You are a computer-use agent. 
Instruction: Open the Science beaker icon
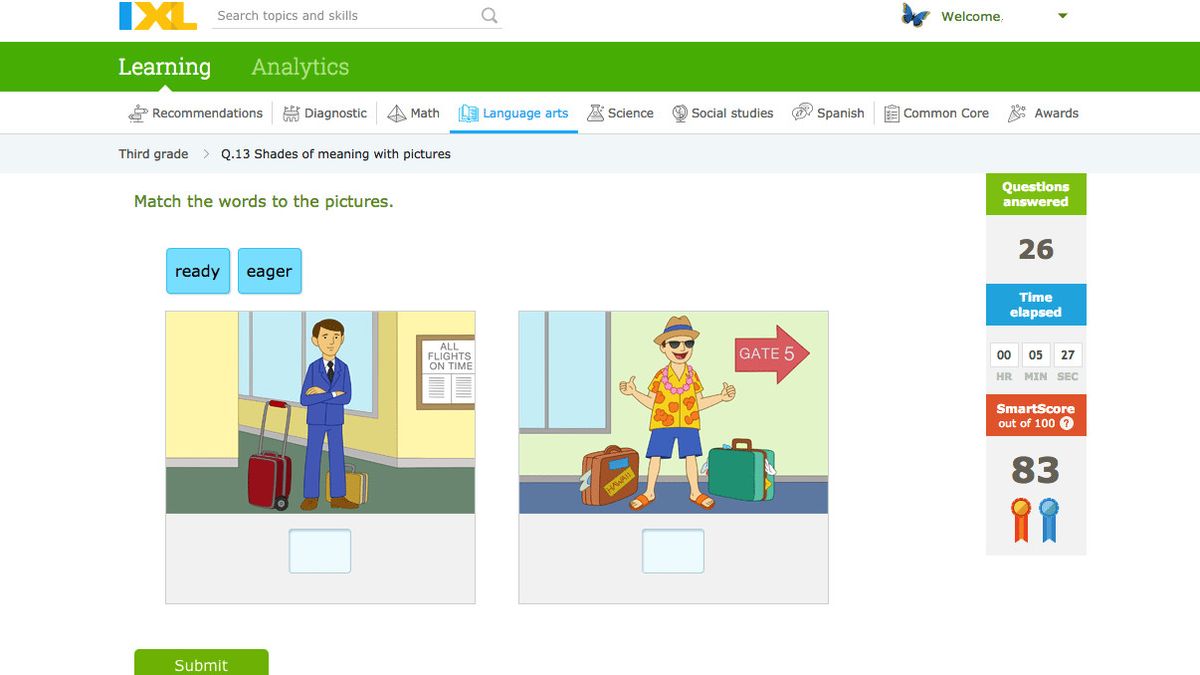click(593, 113)
